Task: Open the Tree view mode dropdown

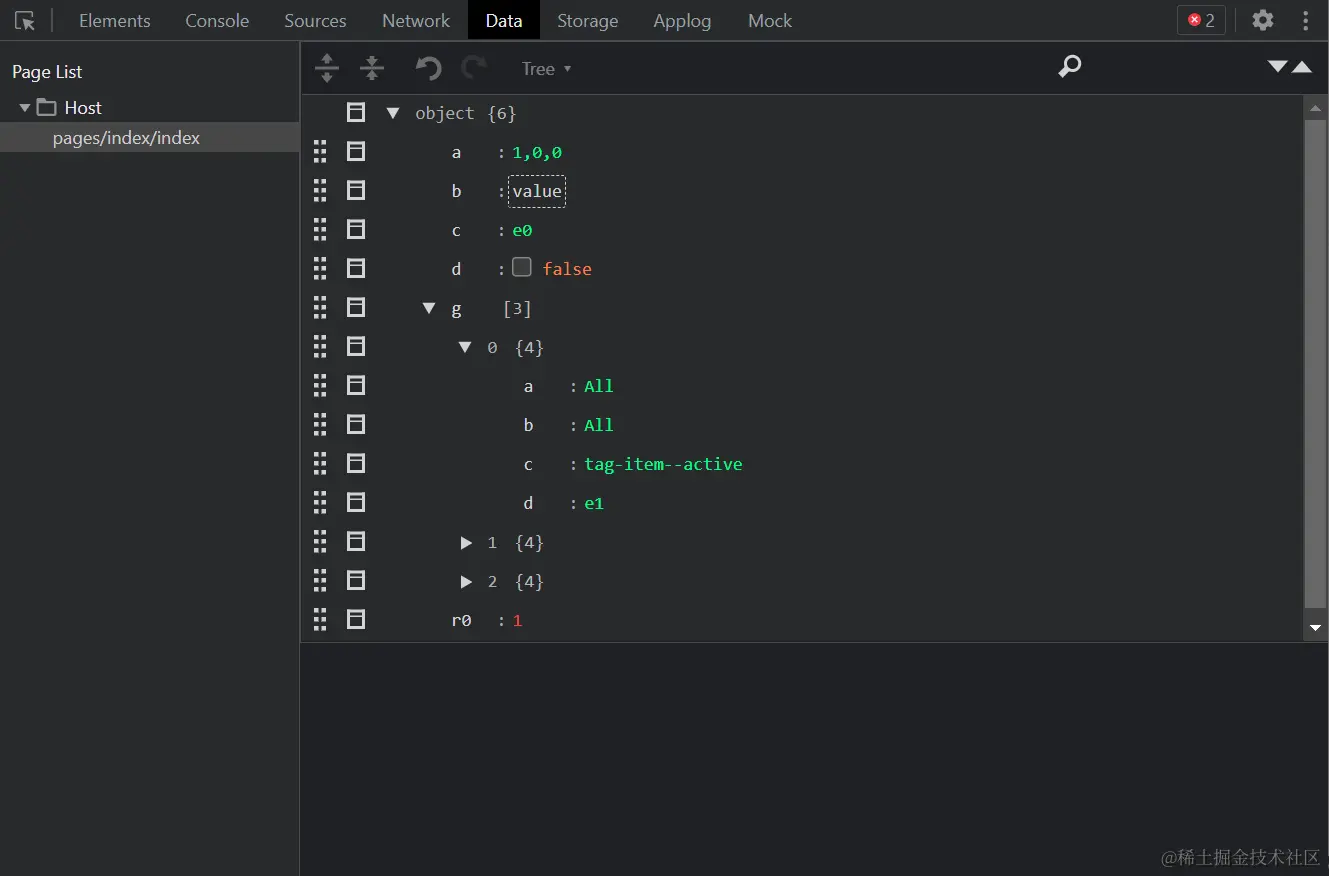Action: click(546, 68)
